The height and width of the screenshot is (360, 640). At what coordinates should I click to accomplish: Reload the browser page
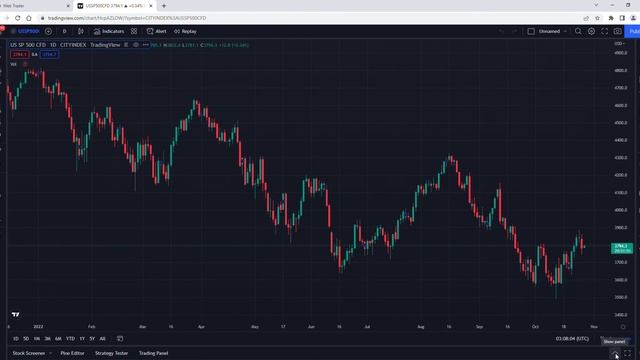pos(18,18)
